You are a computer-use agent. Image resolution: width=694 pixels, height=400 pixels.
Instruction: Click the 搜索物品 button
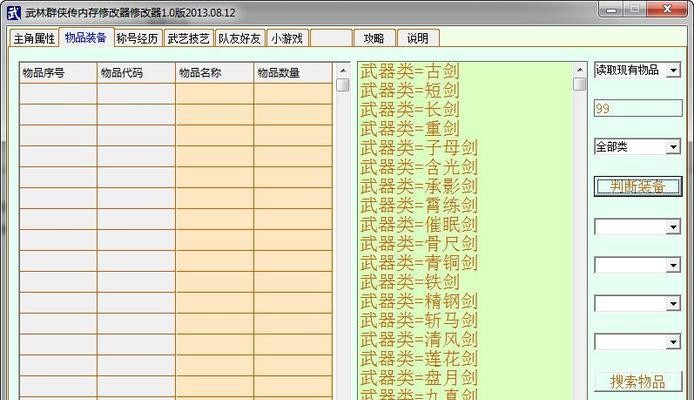pyautogui.click(x=637, y=381)
